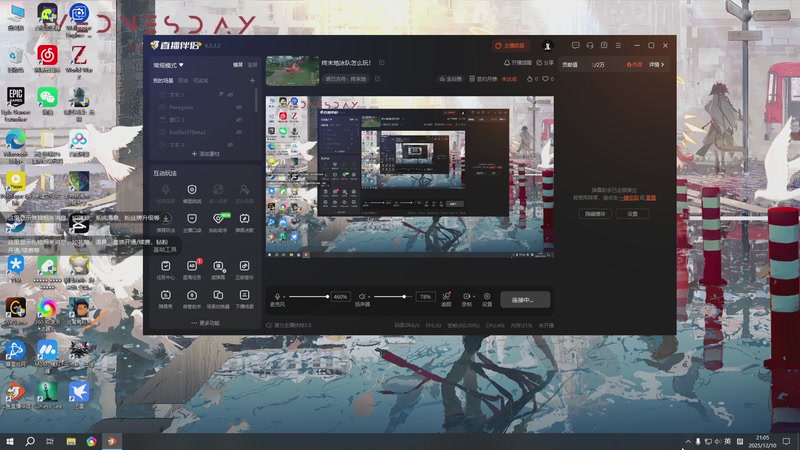Screen dimensions: 800x450
Task: Click the microphone volume slider
Action: [309, 296]
